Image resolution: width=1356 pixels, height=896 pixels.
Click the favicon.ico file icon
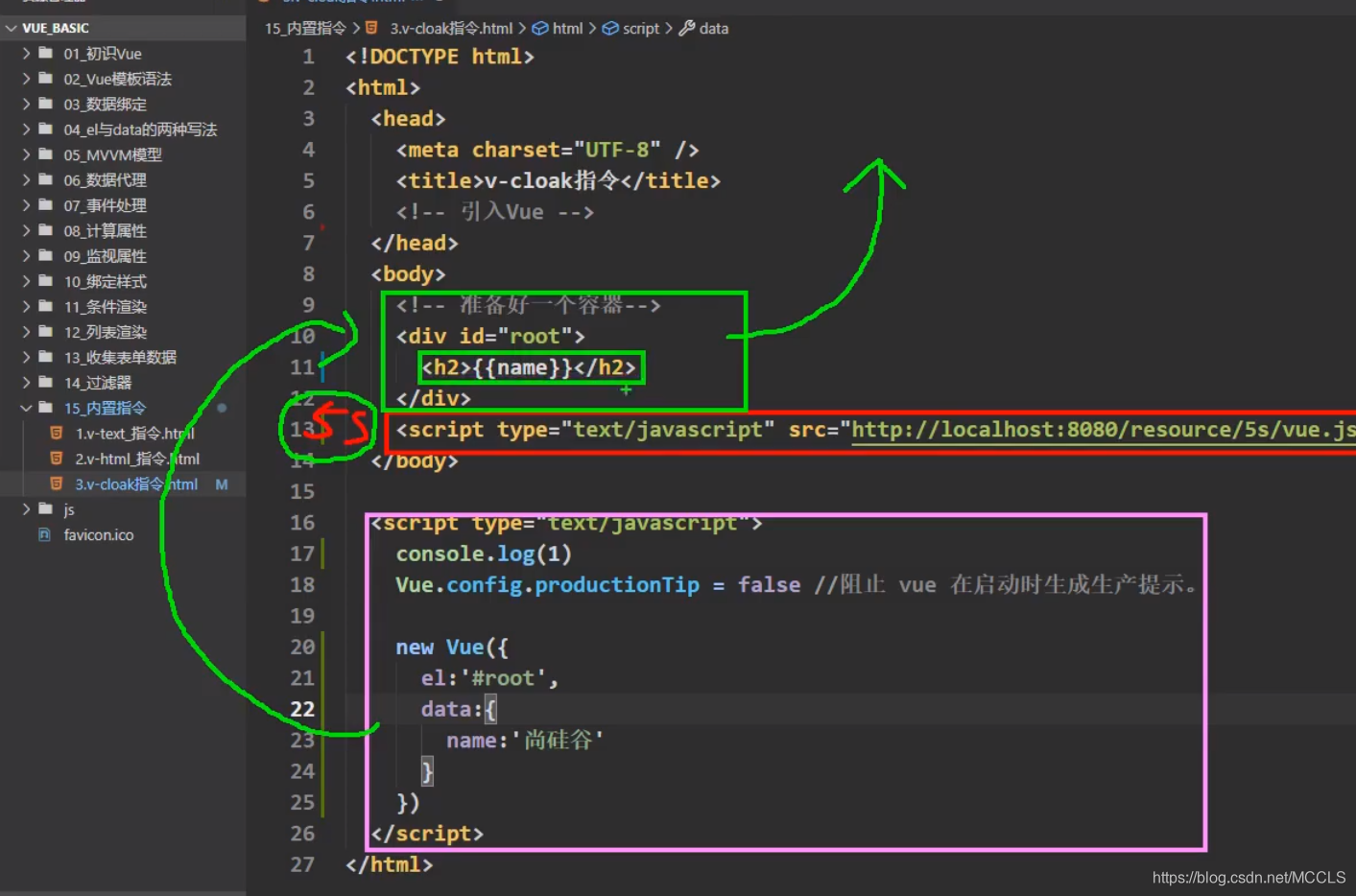45,534
